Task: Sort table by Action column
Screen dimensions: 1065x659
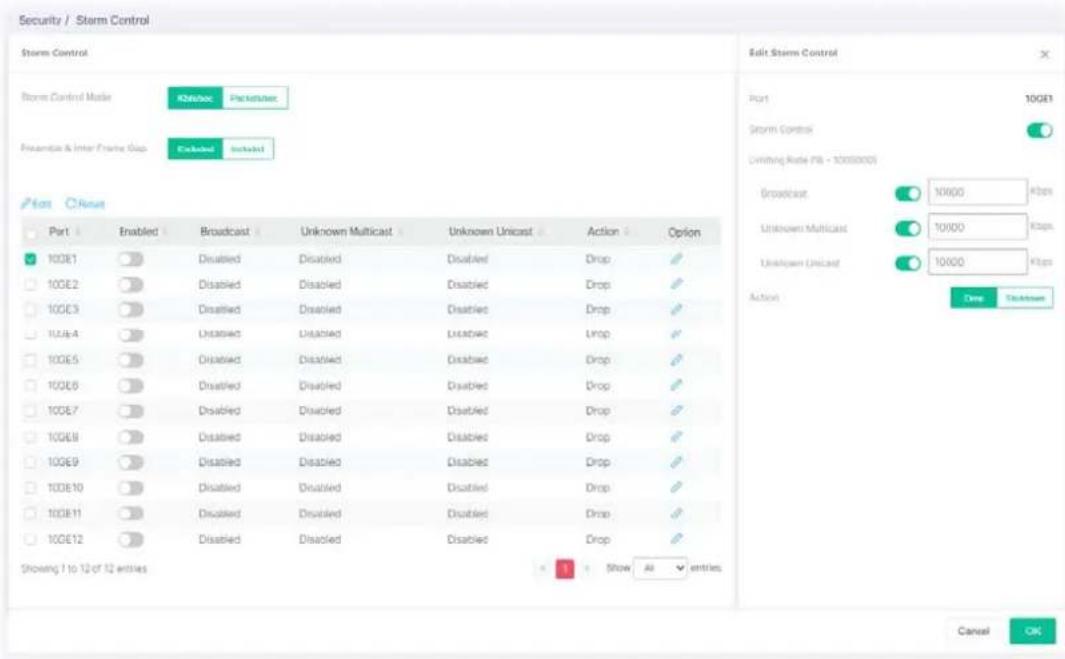Action: tap(626, 232)
